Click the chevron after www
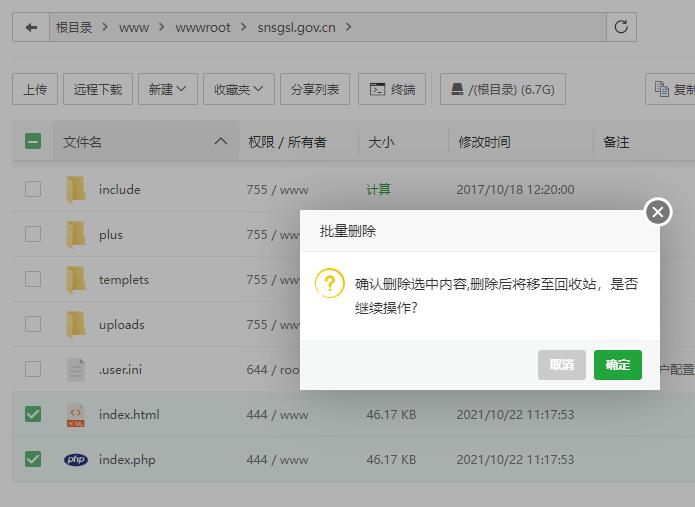The image size is (695, 507). [162, 27]
